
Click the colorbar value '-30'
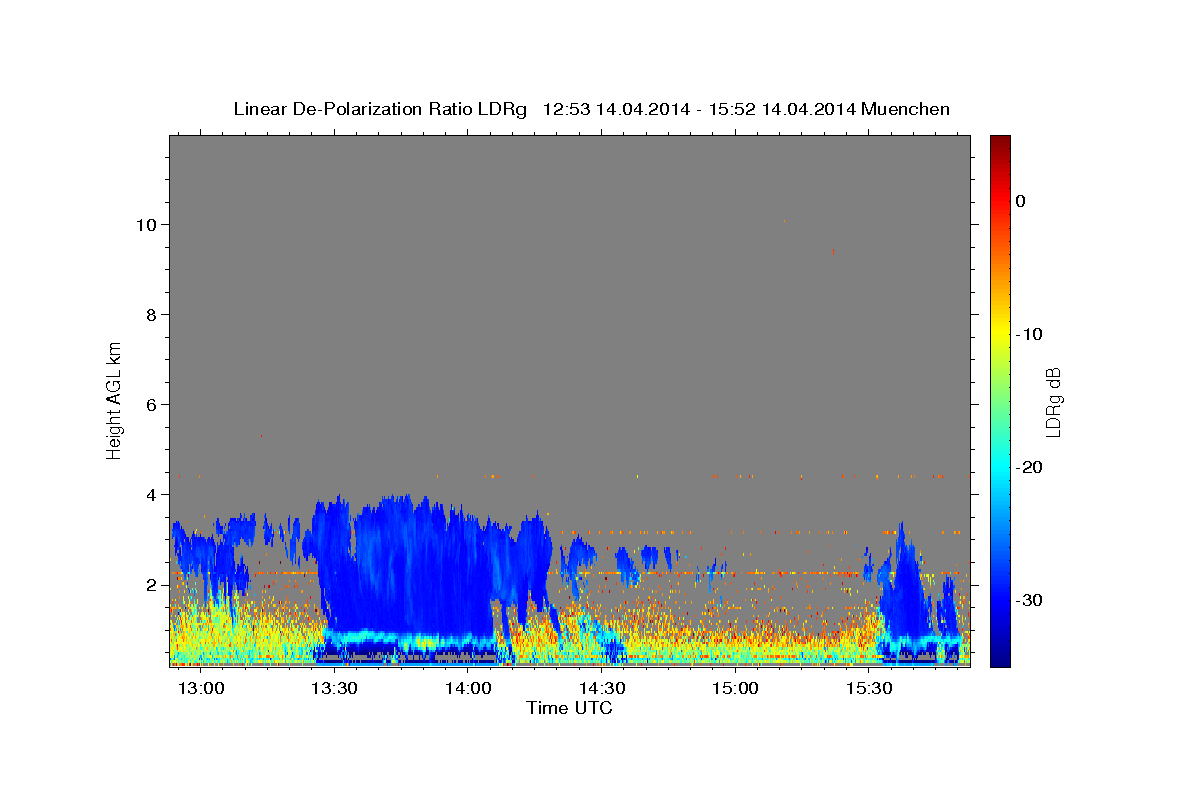[1030, 600]
